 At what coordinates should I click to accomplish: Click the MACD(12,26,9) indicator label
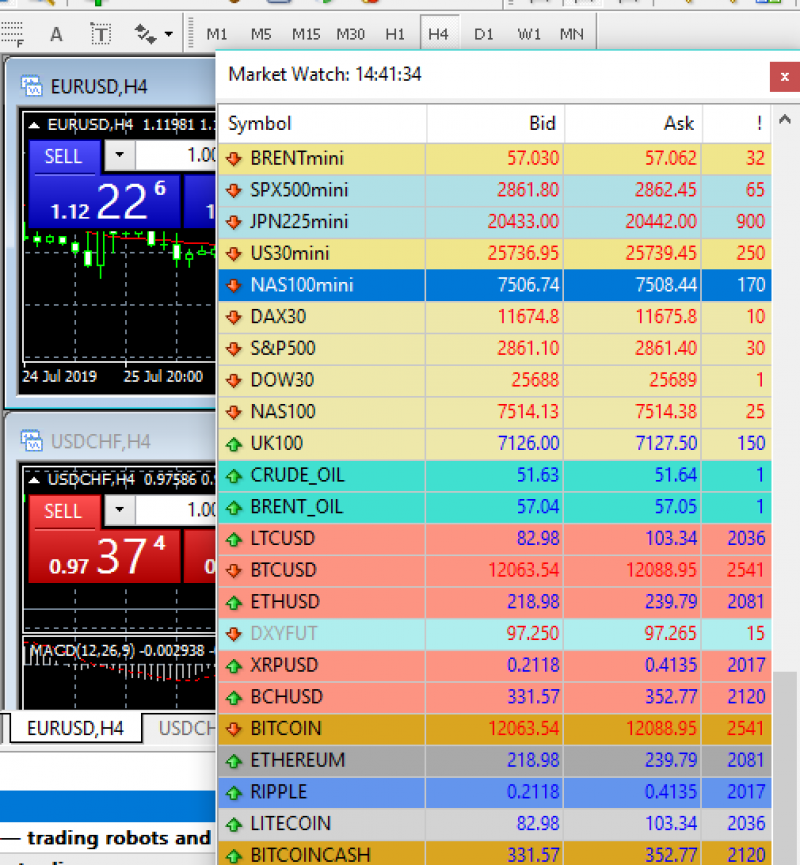pyautogui.click(x=82, y=650)
